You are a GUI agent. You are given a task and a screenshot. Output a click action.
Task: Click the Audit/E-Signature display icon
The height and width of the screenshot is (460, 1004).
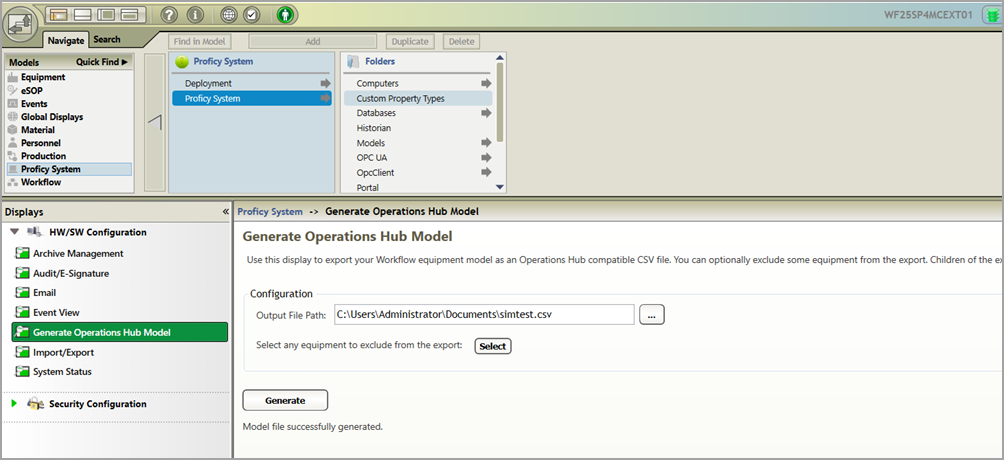pos(23,274)
